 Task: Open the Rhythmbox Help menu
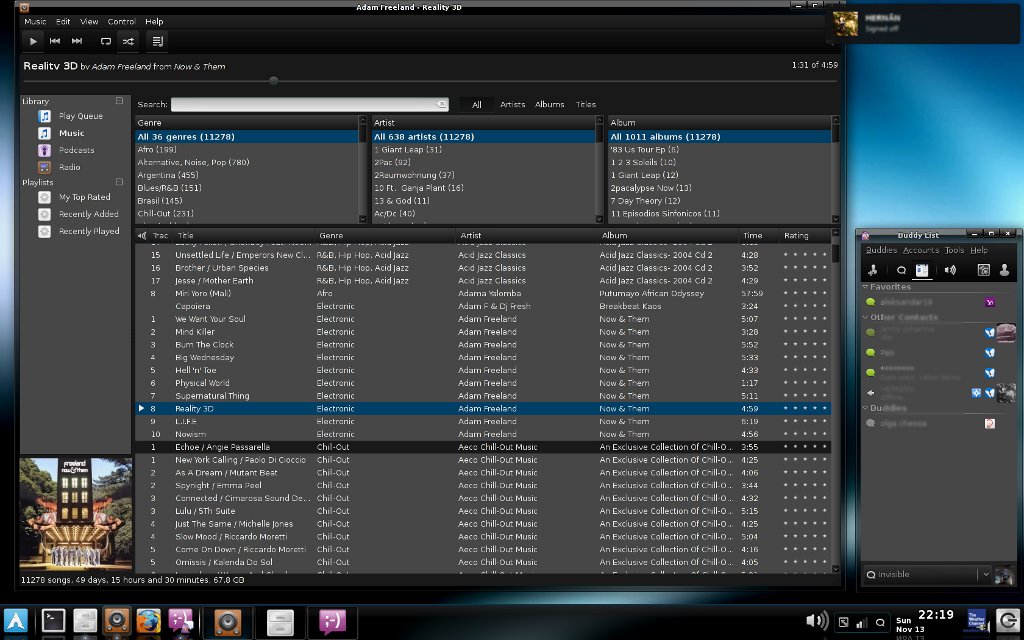point(154,22)
